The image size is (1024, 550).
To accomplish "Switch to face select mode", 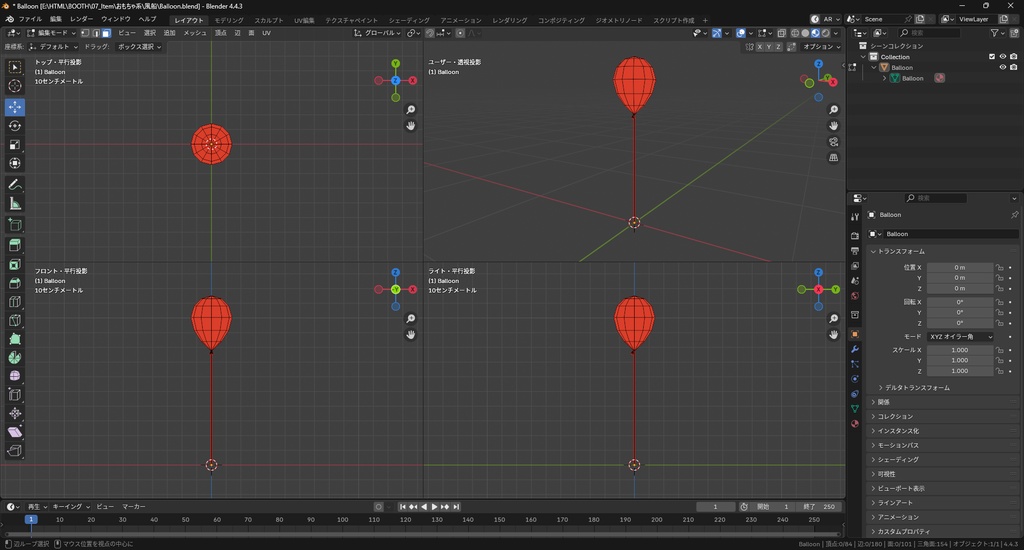I will tap(106, 33).
